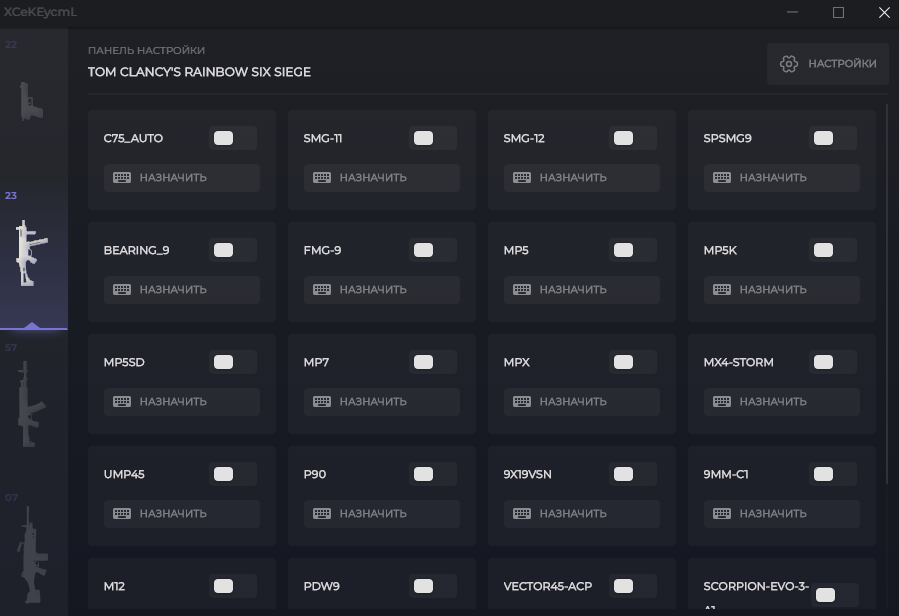
Task: Toggle the SMG-12 switch
Action: tap(633, 138)
